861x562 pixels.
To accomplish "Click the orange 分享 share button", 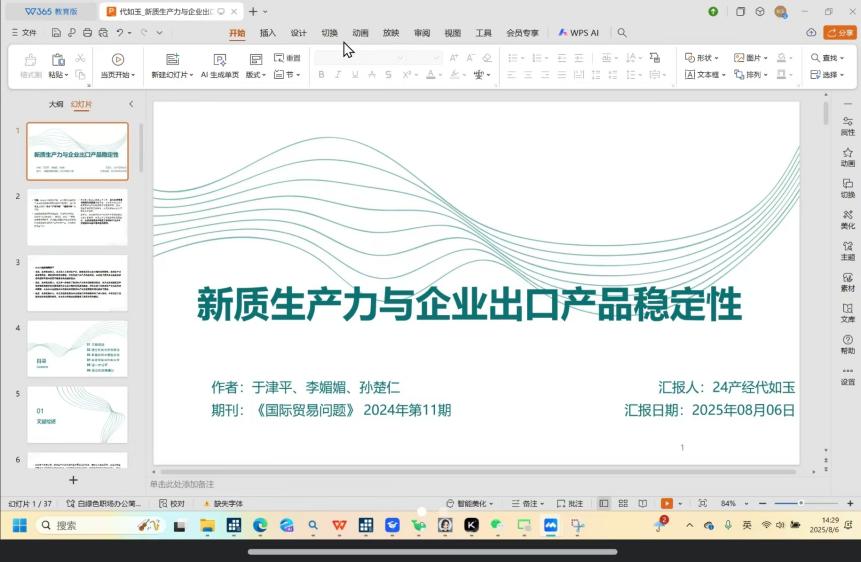I will (841, 33).
